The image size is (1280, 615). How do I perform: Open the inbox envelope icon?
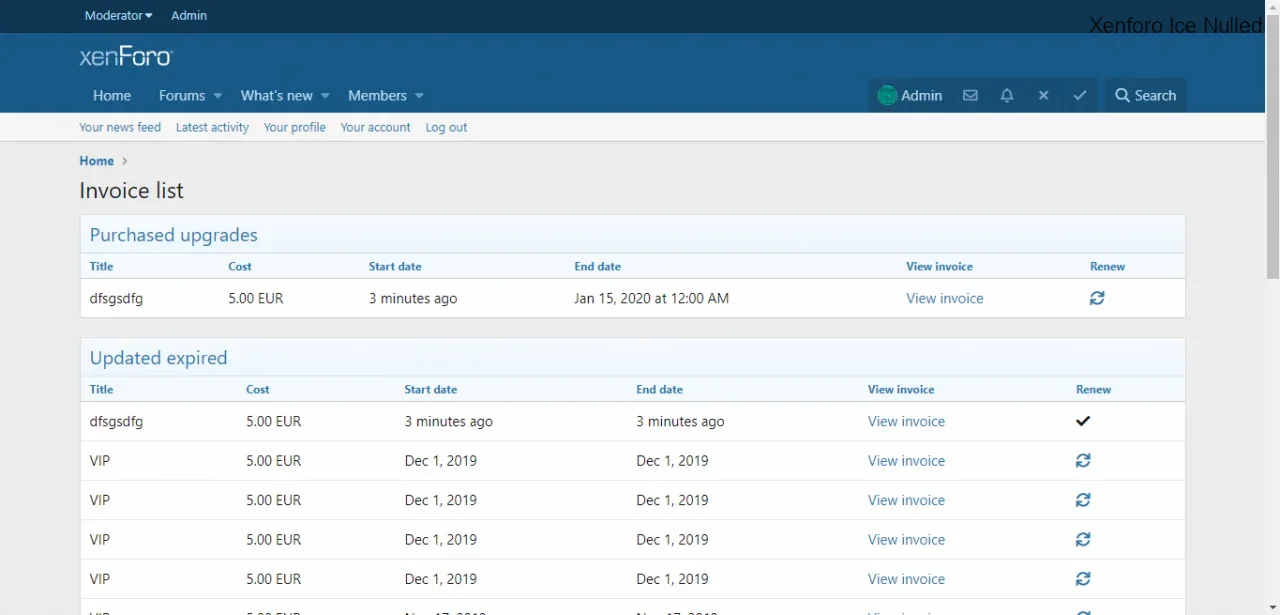pyautogui.click(x=970, y=96)
